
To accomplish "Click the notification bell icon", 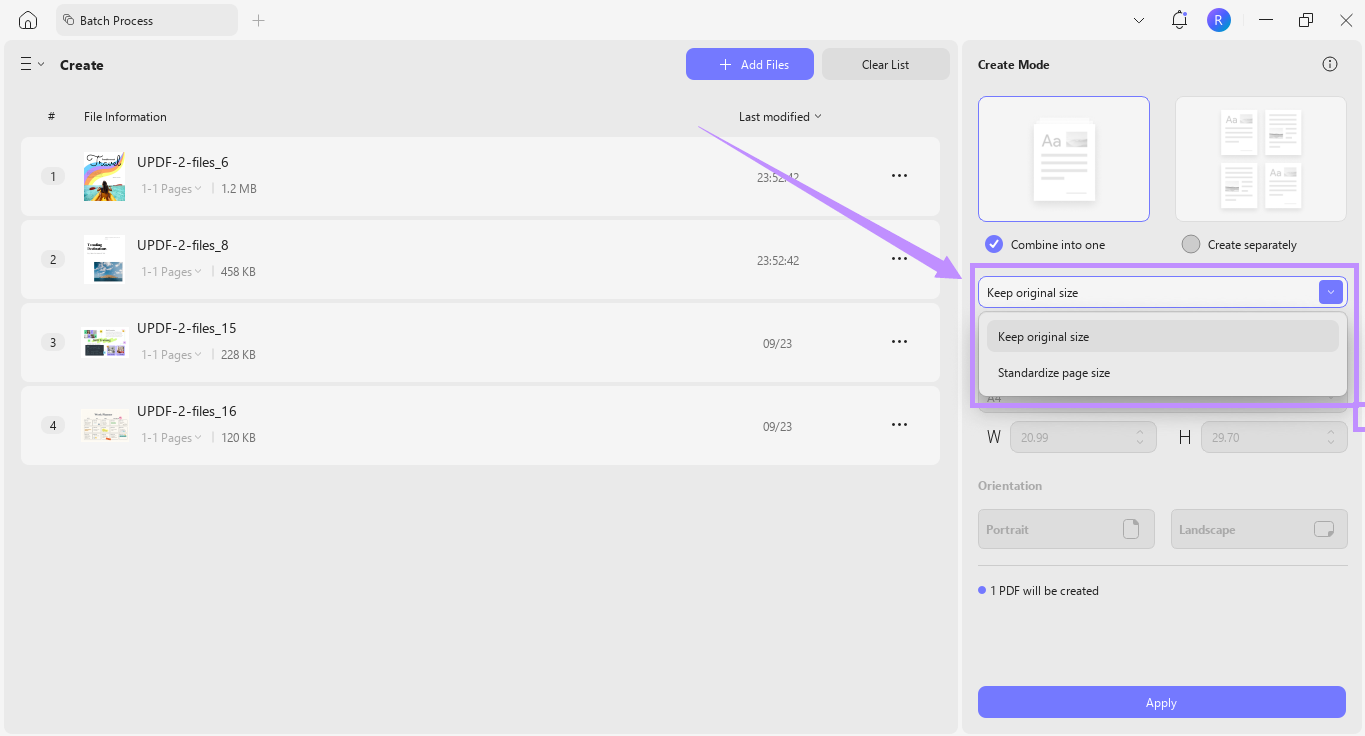I will click(x=1178, y=19).
